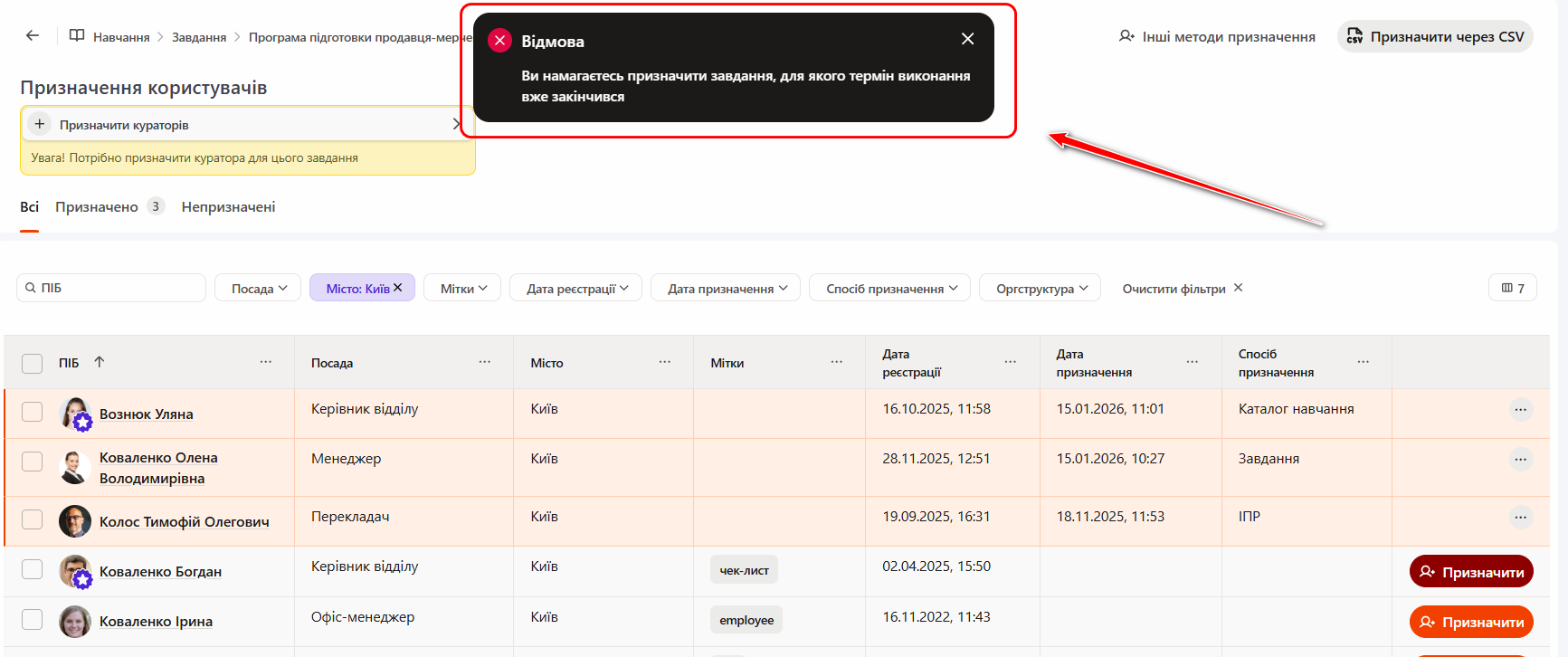Open the Дата реєстрації filter dropdown
The height and width of the screenshot is (657, 1568).
(575, 288)
